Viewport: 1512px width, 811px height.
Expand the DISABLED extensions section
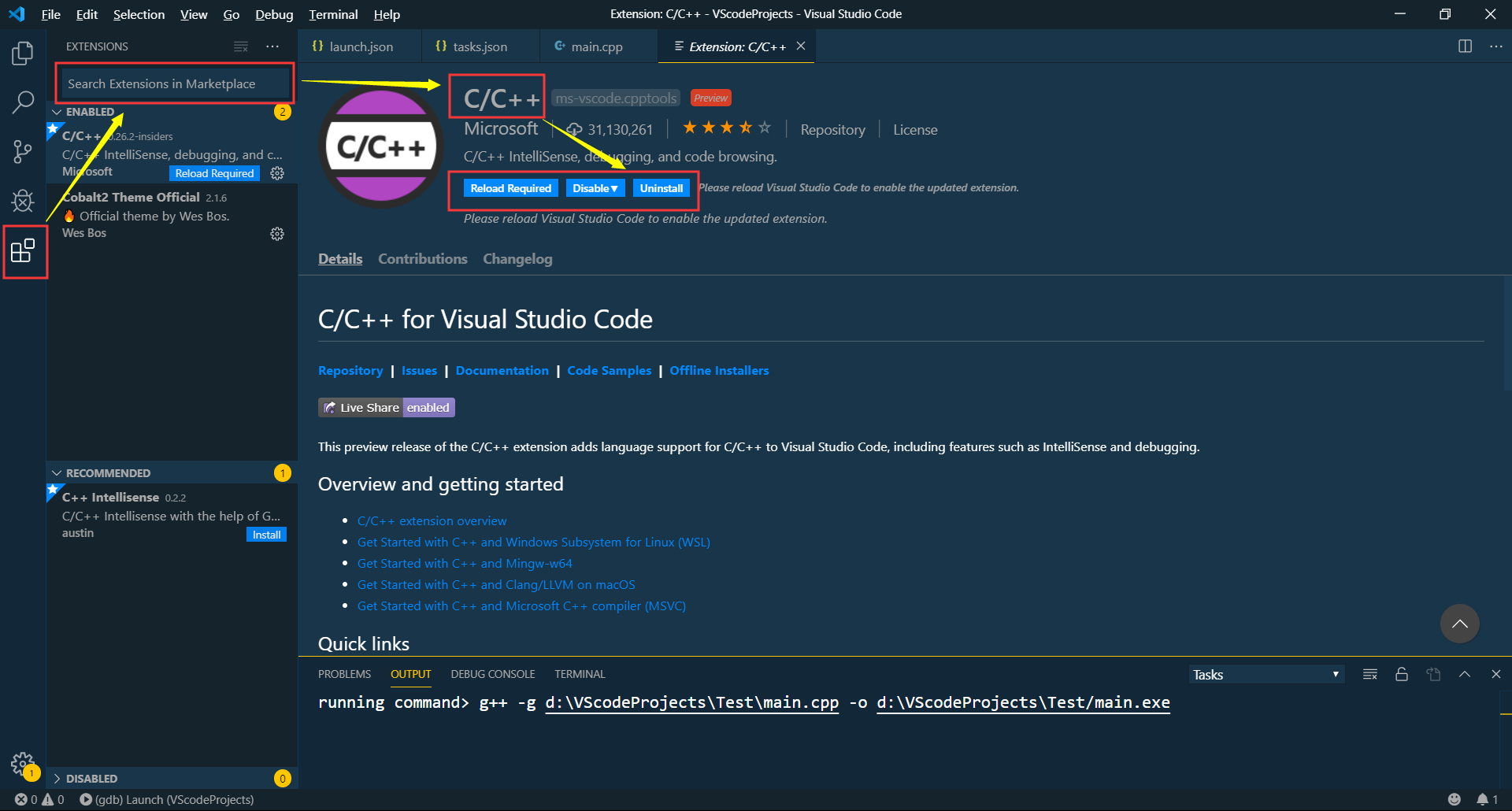pos(55,778)
